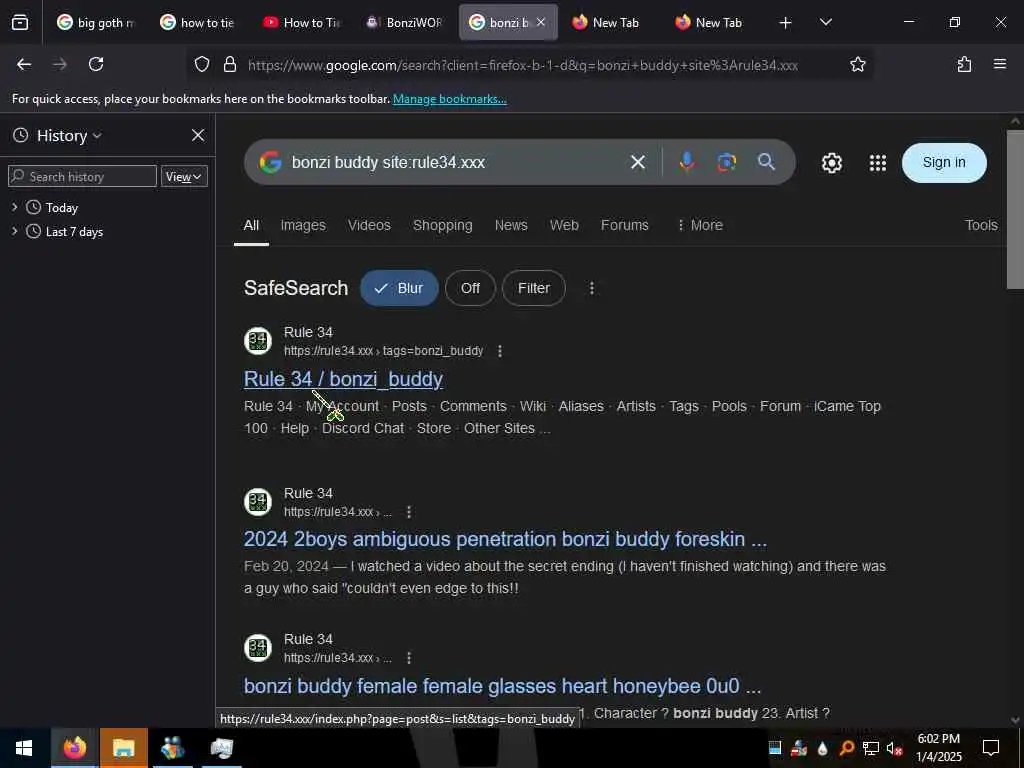Open SafeSearch more options dots
The height and width of the screenshot is (768, 1024).
592,288
